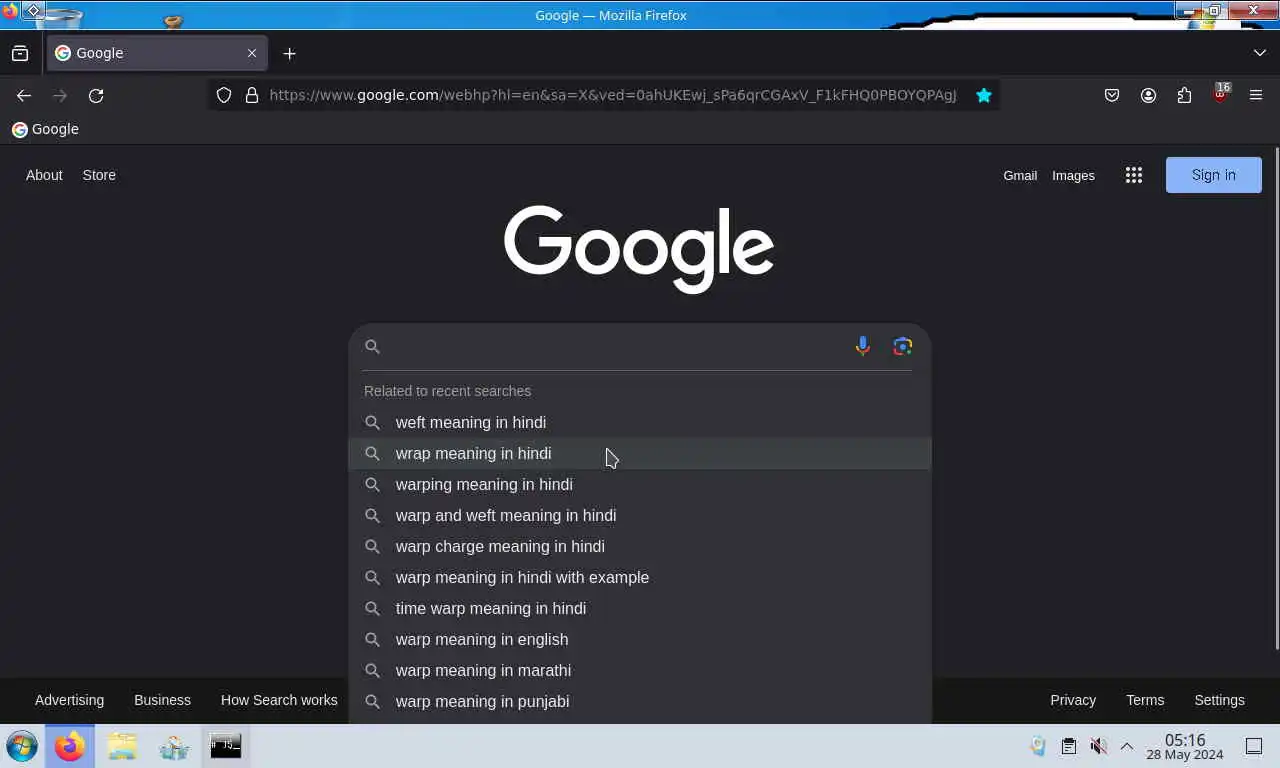Screen dimensions: 1280x768
Task: Save page to Pocket
Action: [x=1112, y=95]
